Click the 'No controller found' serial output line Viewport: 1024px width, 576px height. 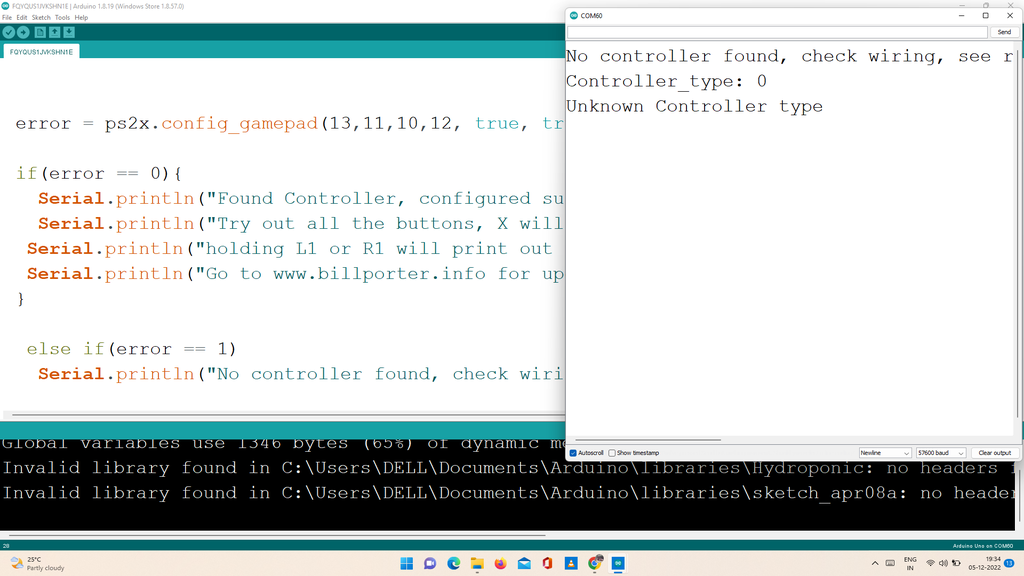pos(790,57)
